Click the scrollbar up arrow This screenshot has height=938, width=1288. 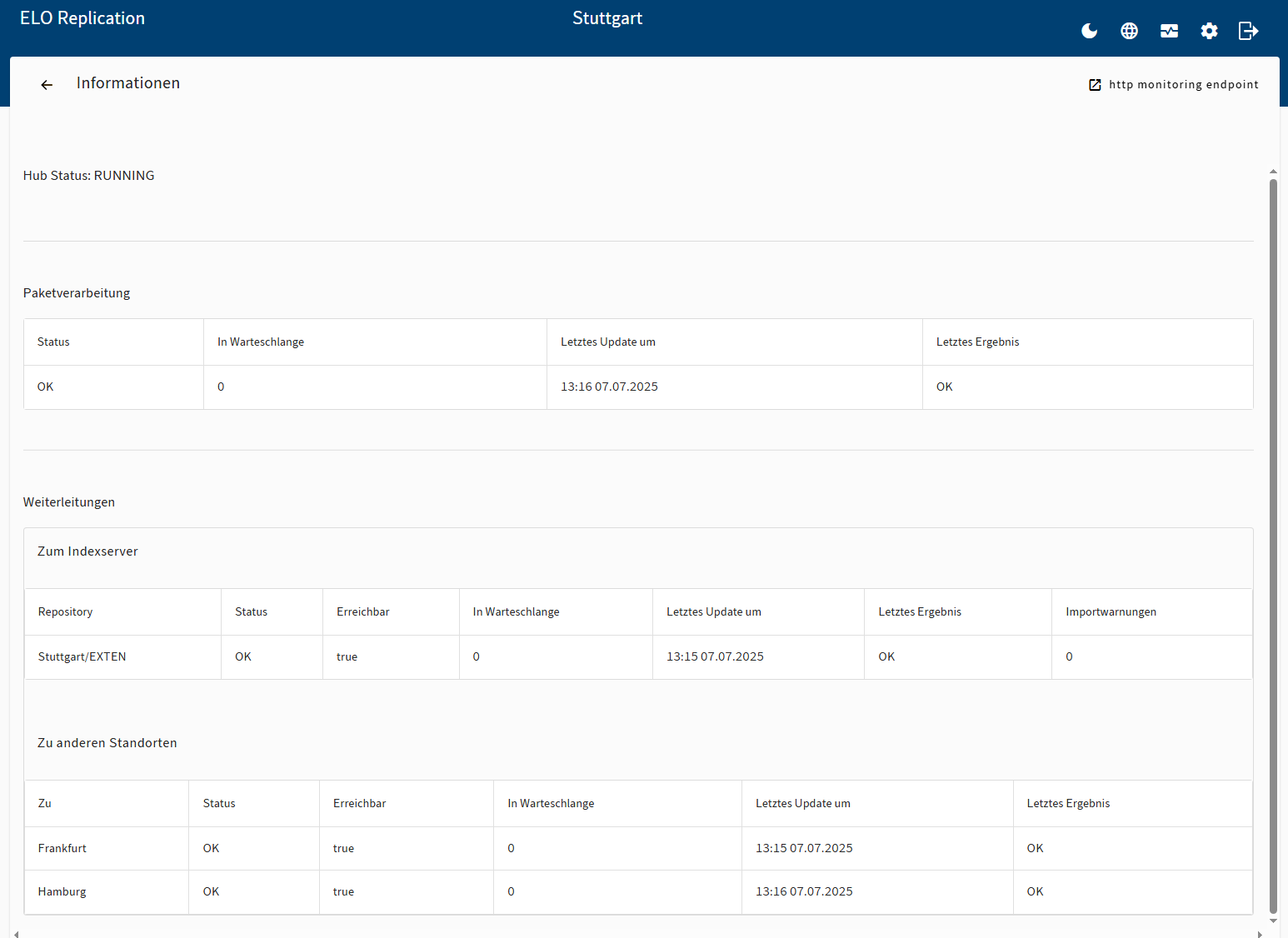coord(1273,172)
